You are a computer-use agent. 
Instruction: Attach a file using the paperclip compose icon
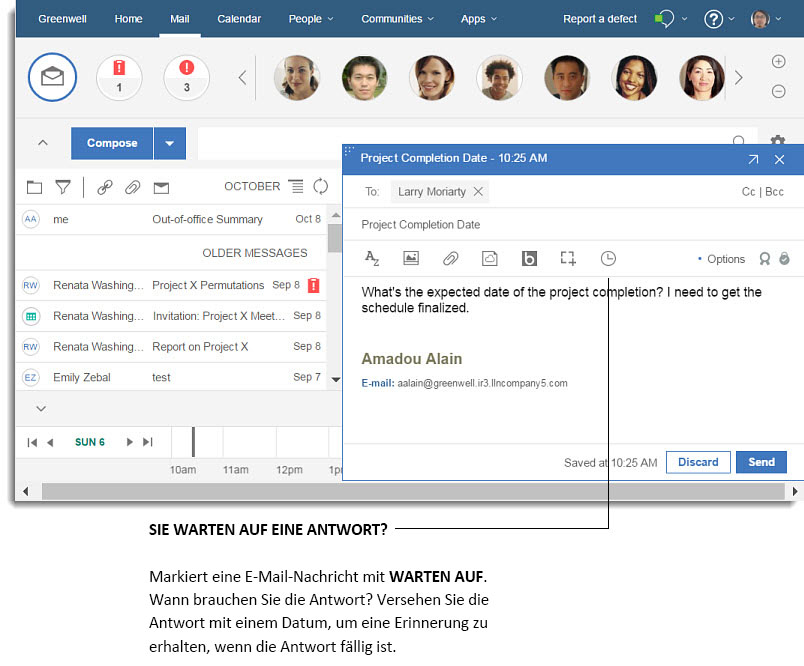click(x=450, y=258)
